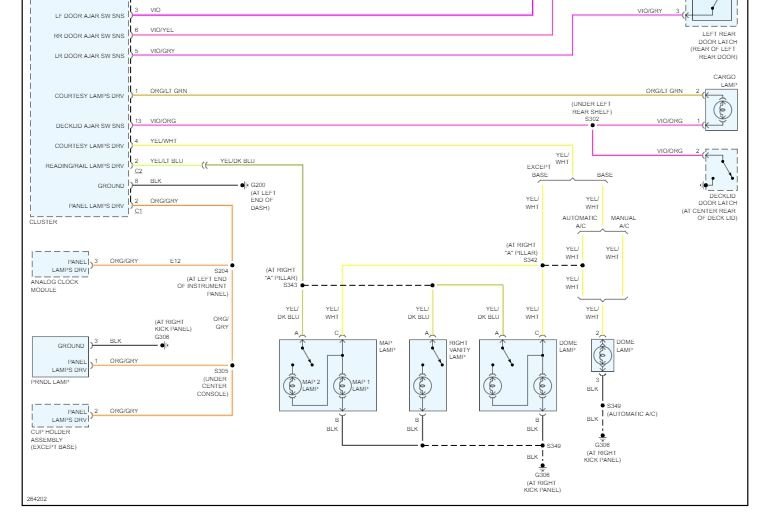776x521 pixels.
Task: Click the S302 splice label text
Action: 592,119
